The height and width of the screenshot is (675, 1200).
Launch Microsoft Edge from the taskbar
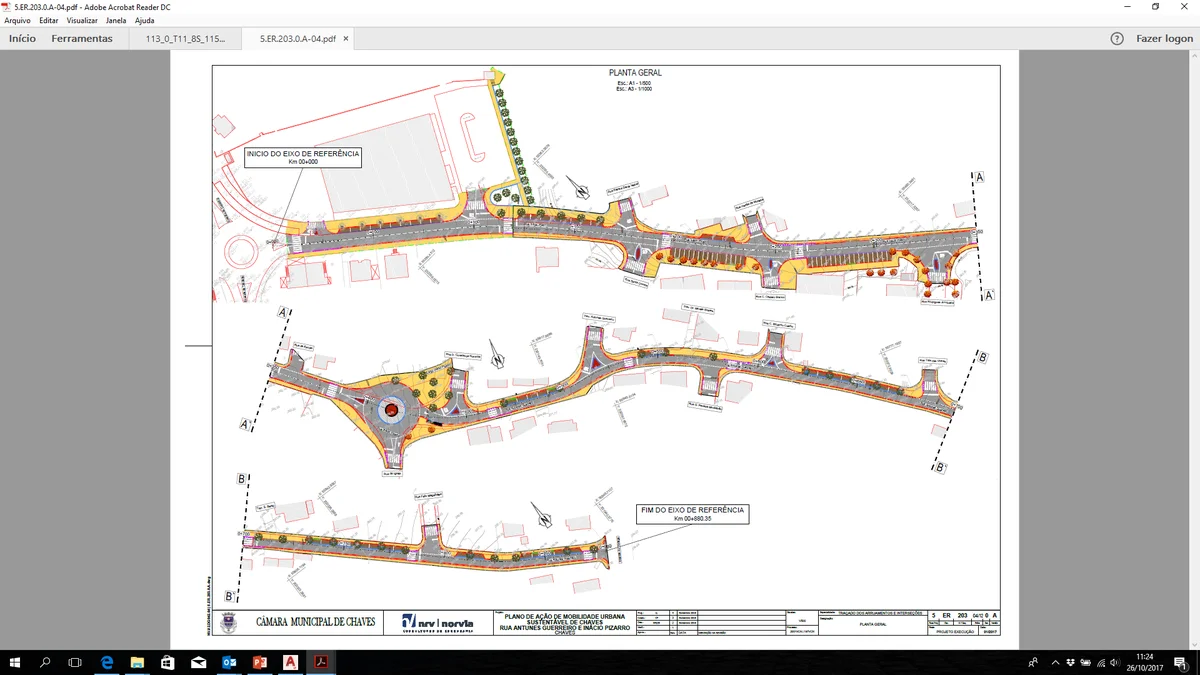104,661
